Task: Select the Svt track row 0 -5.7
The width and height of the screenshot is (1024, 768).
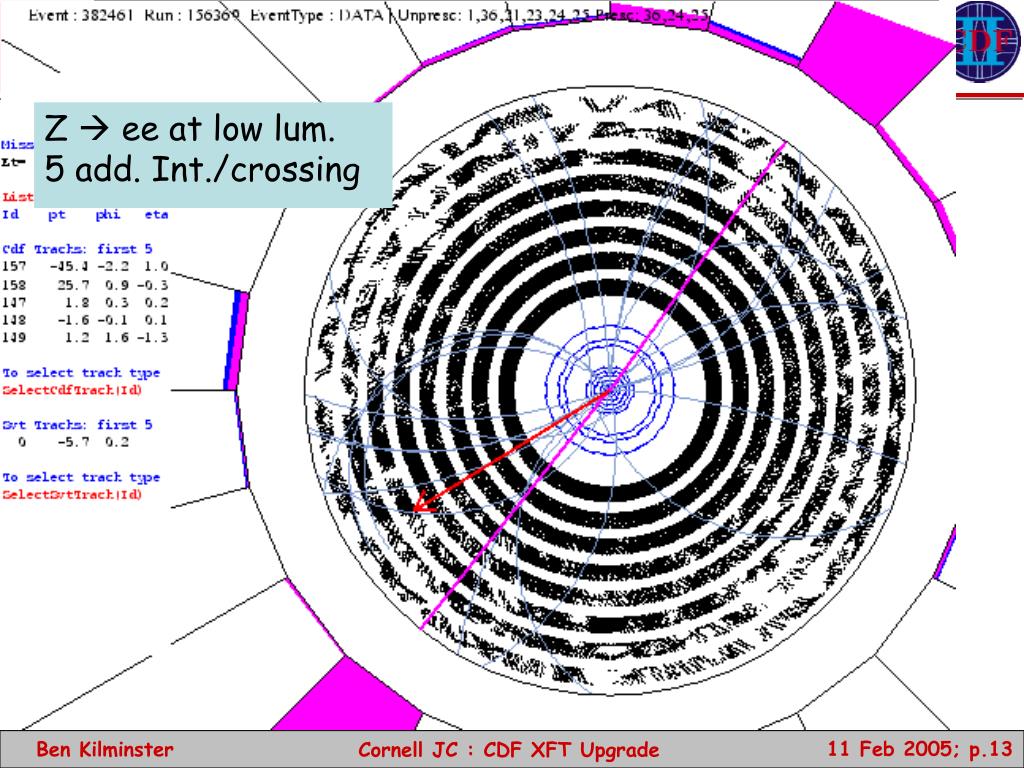Action: [x=73, y=442]
